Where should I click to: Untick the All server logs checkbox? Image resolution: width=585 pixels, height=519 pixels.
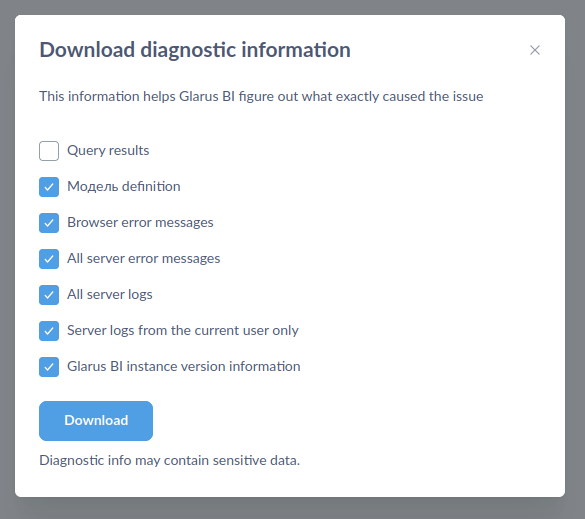point(49,295)
